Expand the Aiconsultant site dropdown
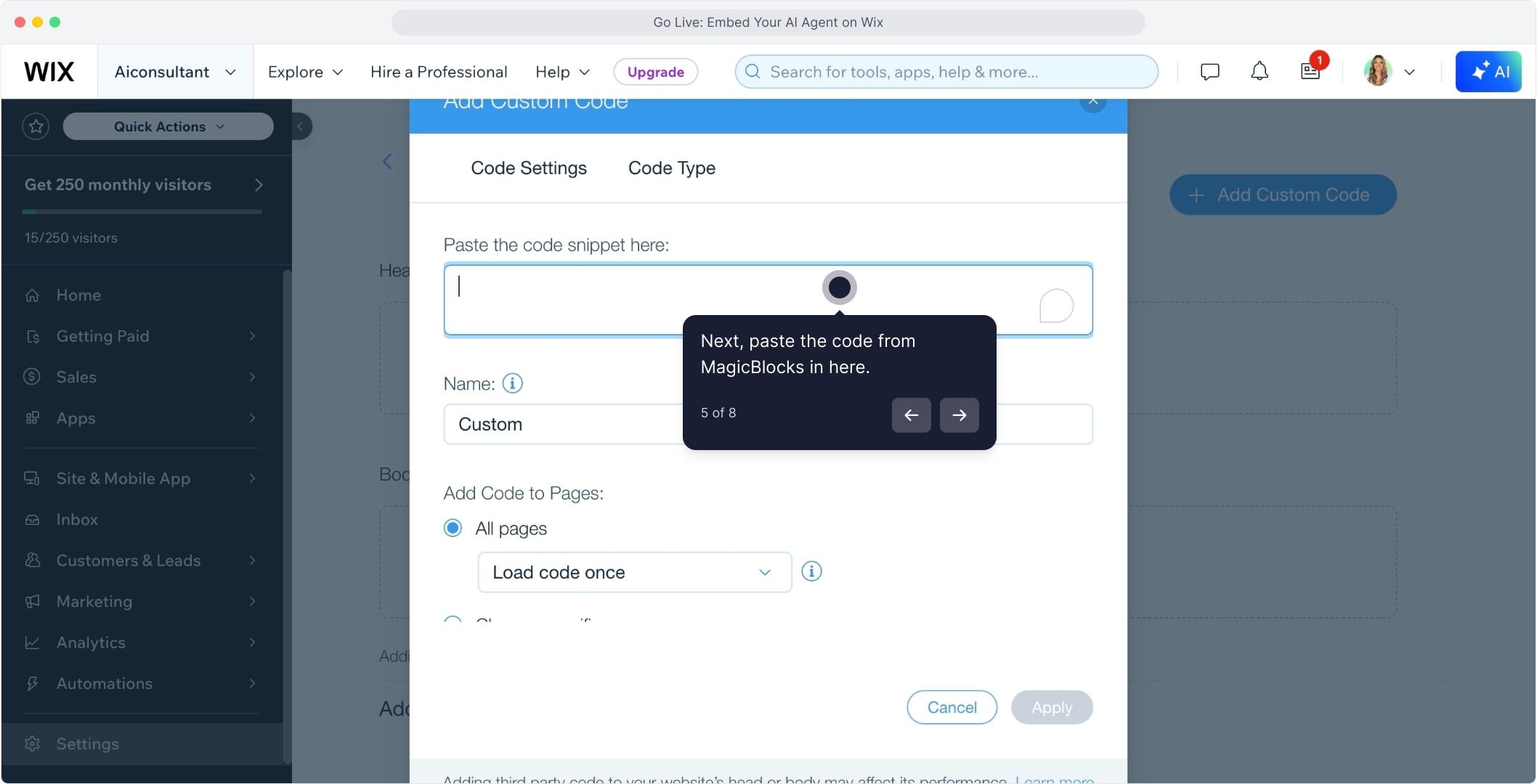The image size is (1537, 784). [175, 72]
